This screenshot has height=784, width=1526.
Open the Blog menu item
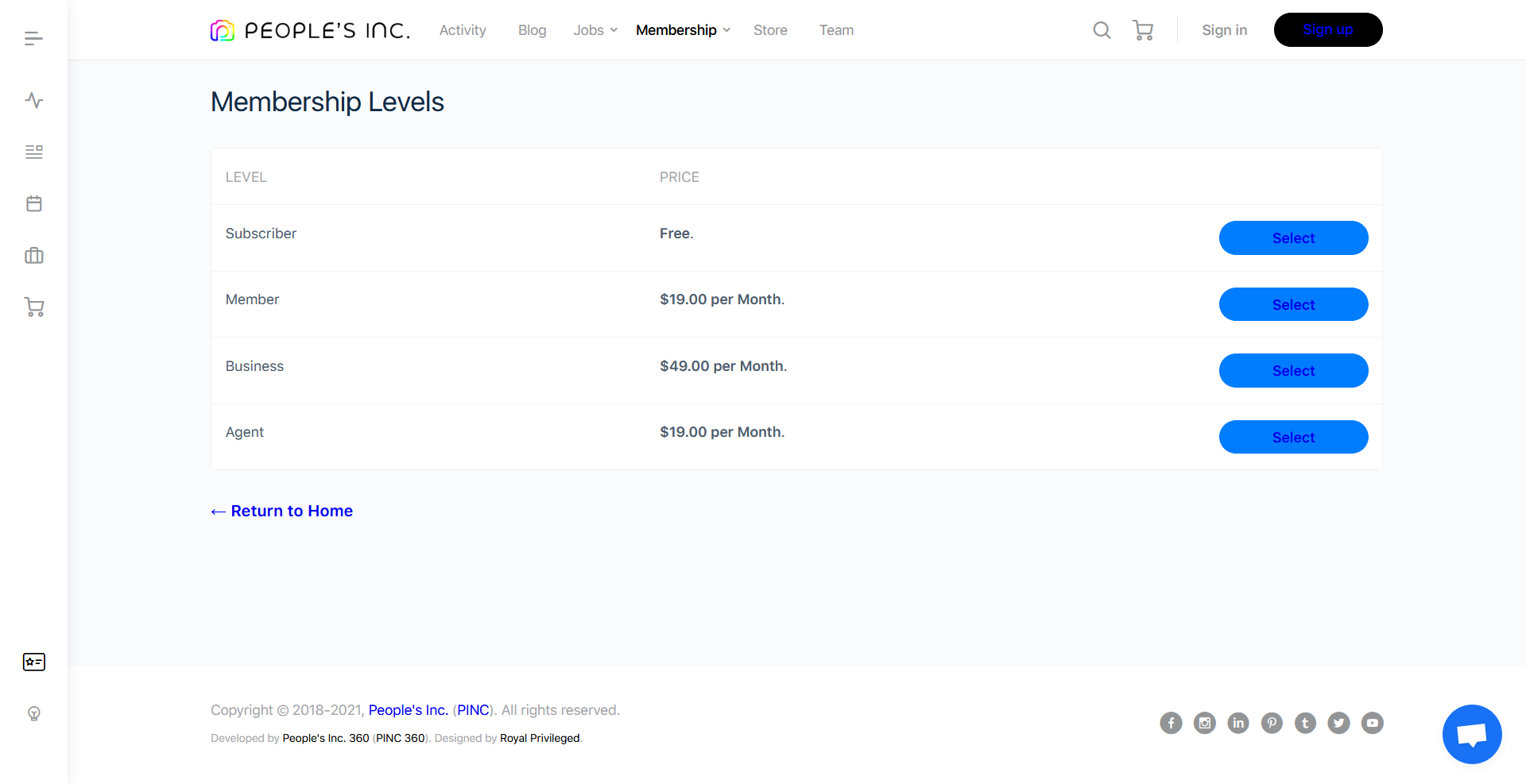pos(532,30)
